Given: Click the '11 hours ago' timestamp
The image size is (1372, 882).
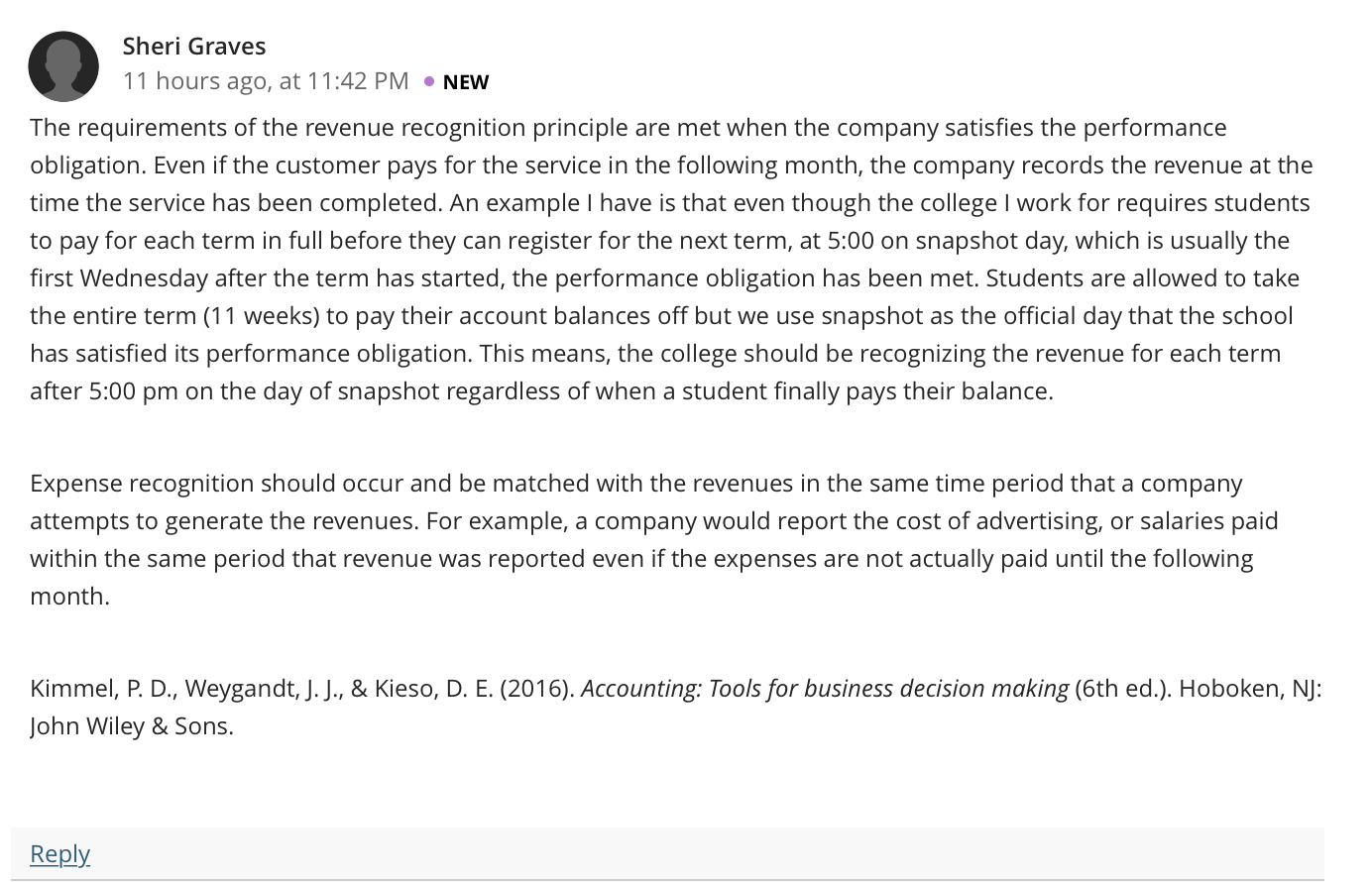Looking at the screenshot, I should point(194,81).
